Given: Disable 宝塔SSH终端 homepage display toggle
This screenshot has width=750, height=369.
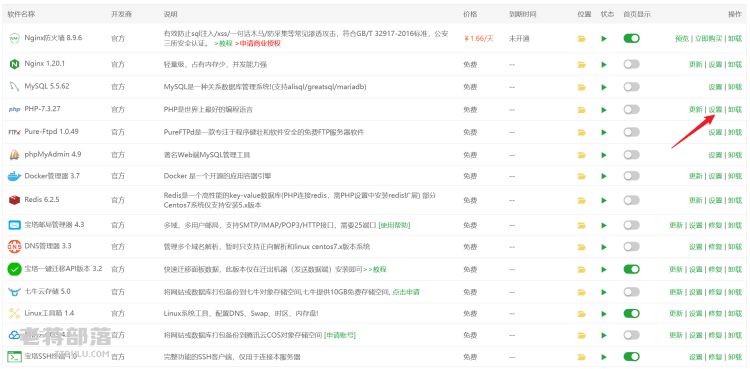Looking at the screenshot, I should click(631, 357).
